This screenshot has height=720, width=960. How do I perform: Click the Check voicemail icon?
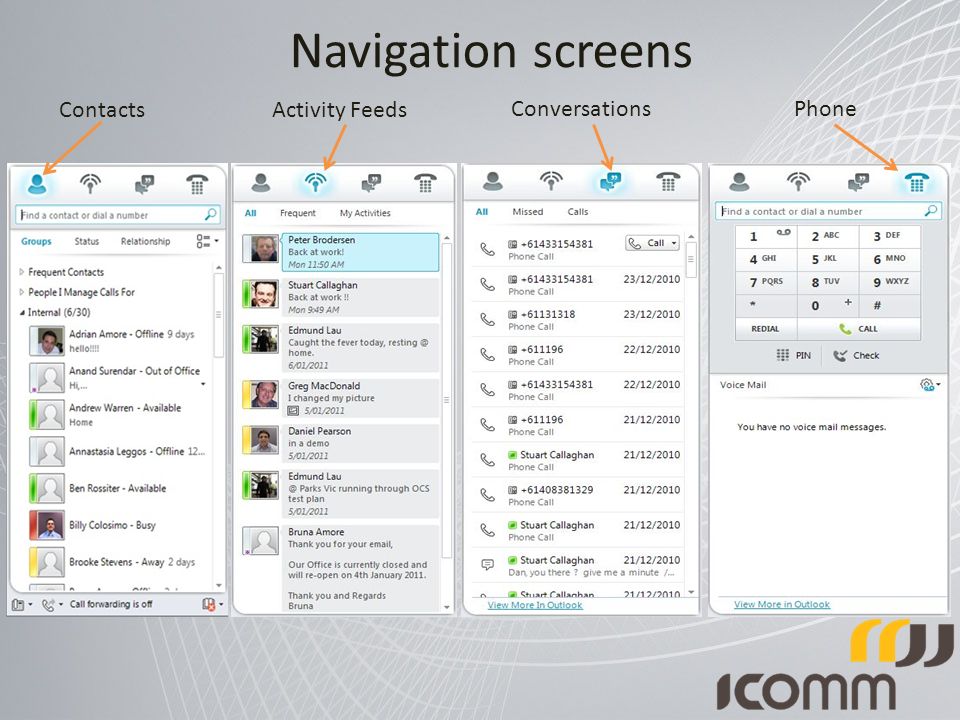tap(840, 355)
